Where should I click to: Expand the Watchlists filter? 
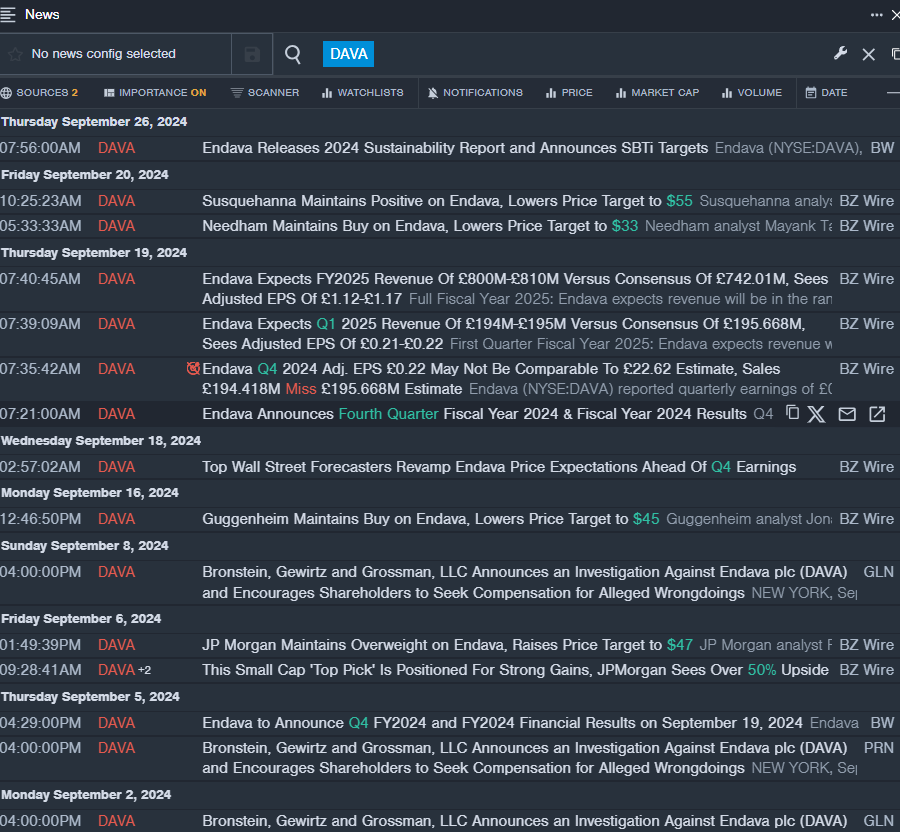coord(362,93)
